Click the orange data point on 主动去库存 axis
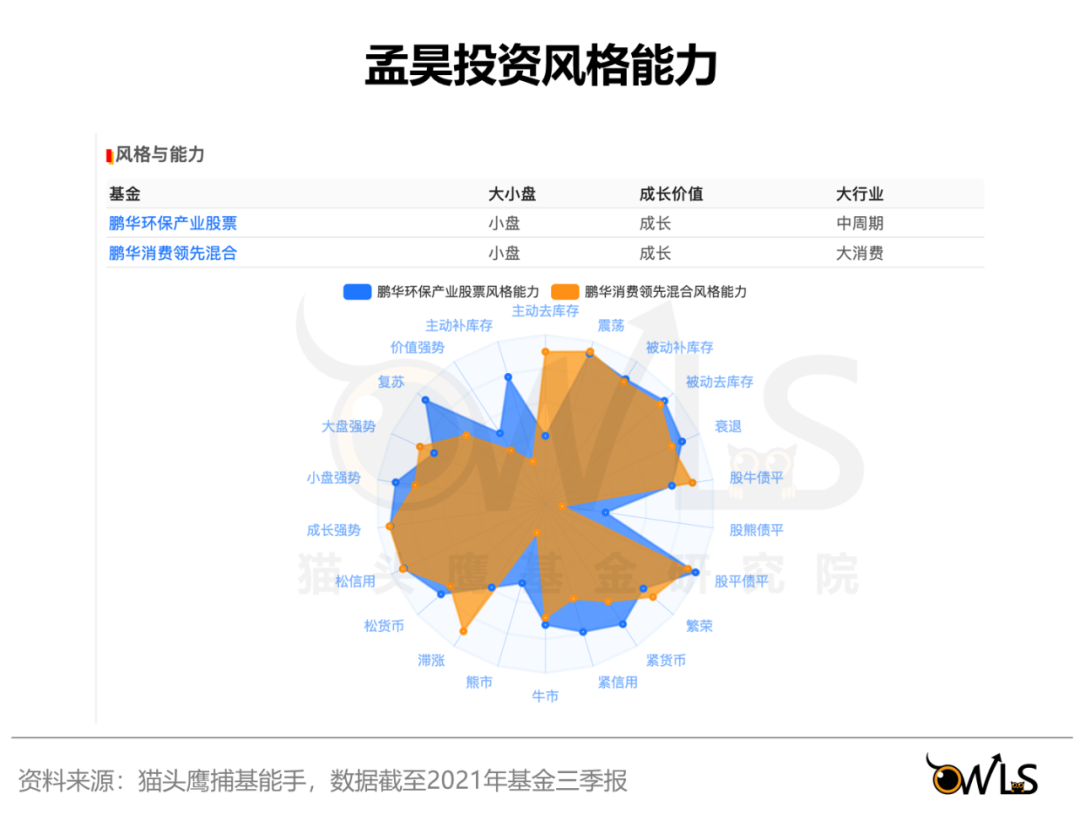The image size is (1080, 816). [x=546, y=352]
